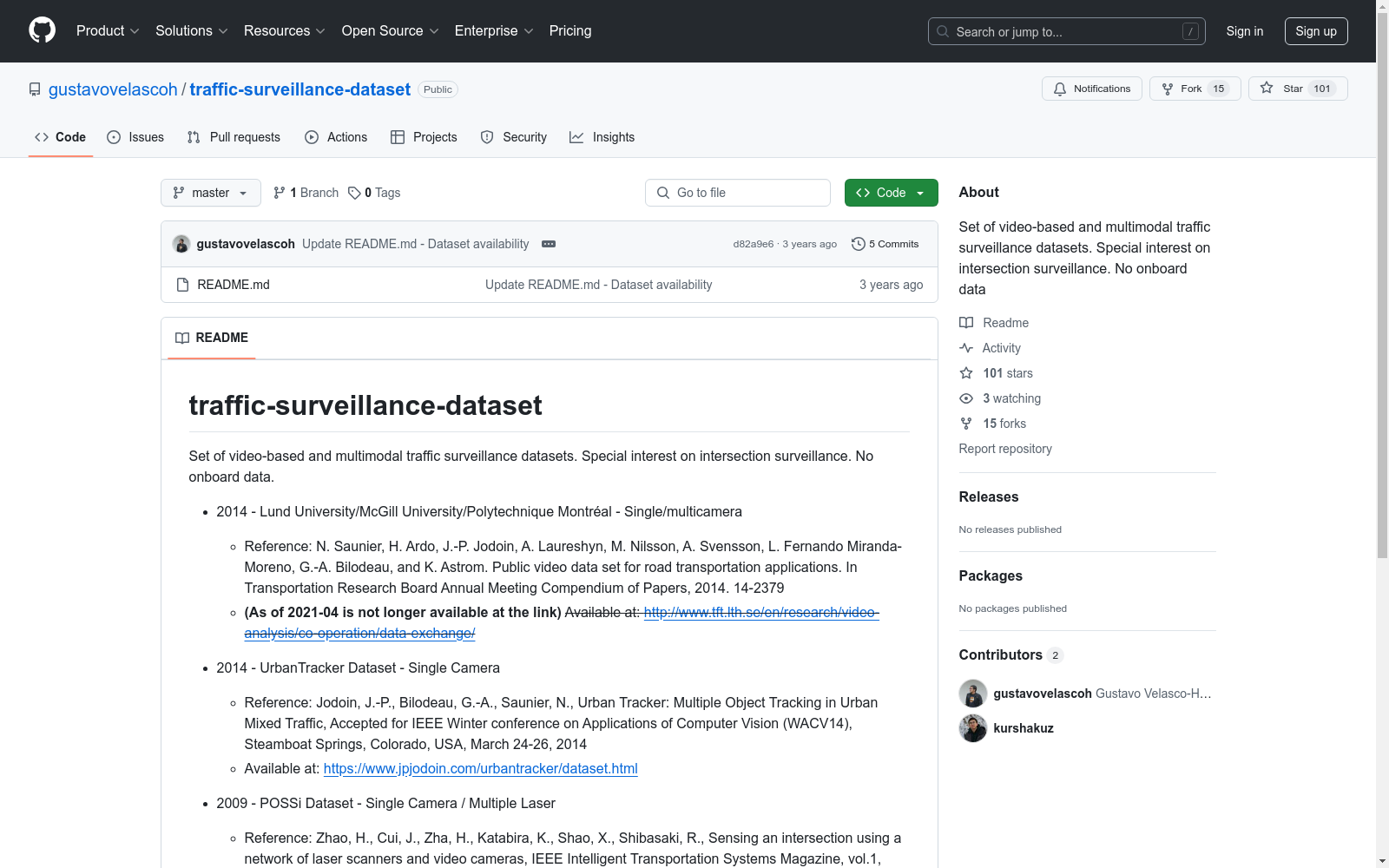The image size is (1389, 868).
Task: Click the README.md file icon
Action: tap(182, 284)
